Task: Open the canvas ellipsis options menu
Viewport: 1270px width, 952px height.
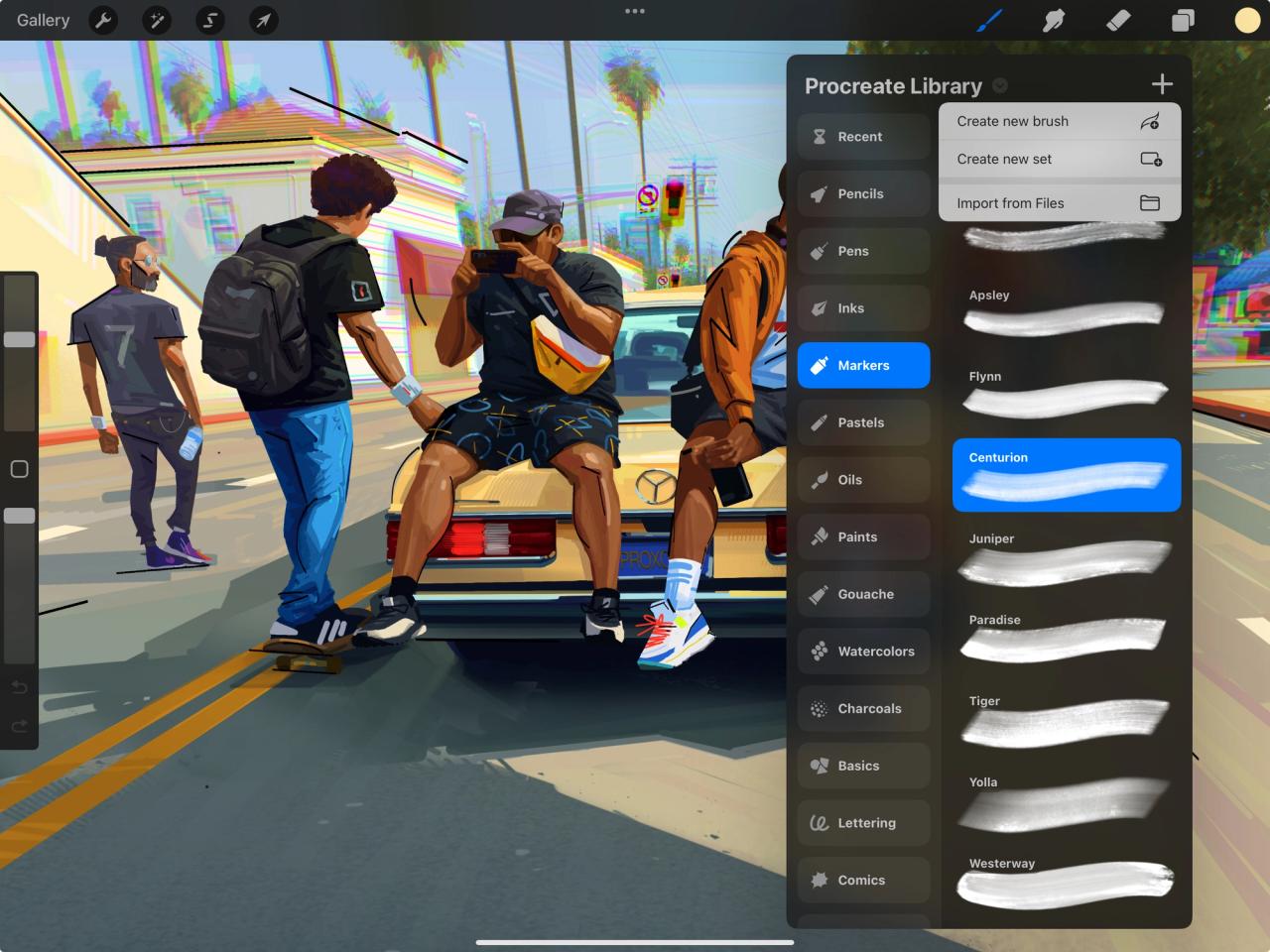Action: [x=635, y=11]
